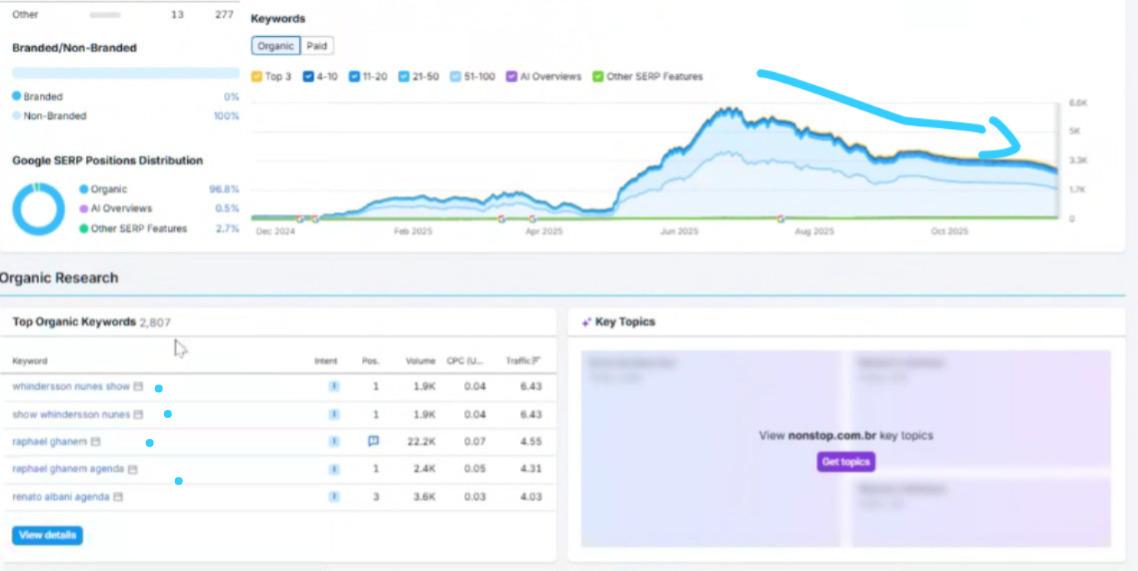Disable the AI Overviews series checkbox
The height and width of the screenshot is (571, 1138).
point(511,76)
